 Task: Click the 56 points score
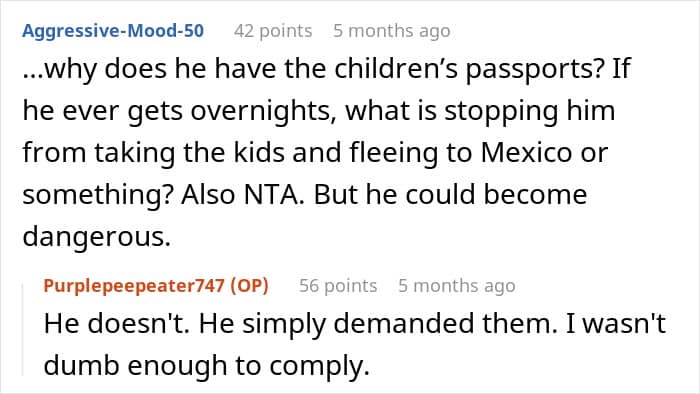click(x=338, y=286)
